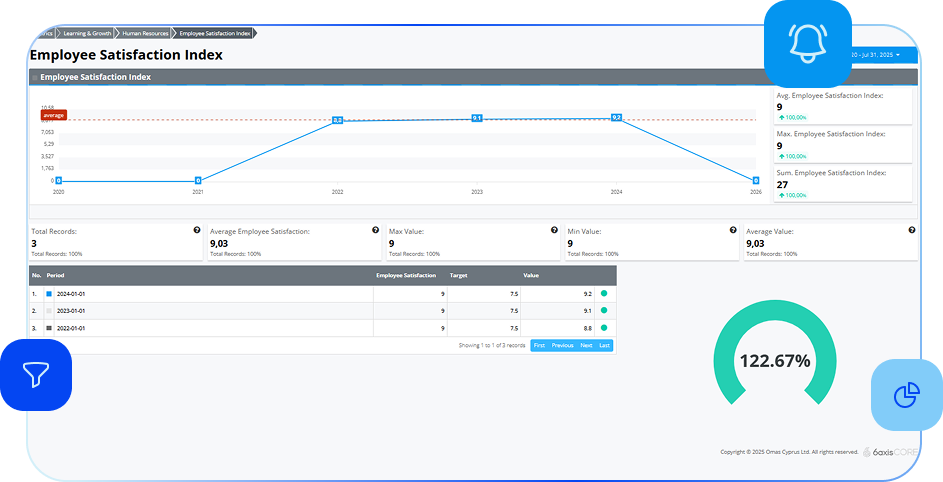Viewport: 943px width, 482px height.
Task: Click the Last pagination button
Action: click(x=604, y=345)
